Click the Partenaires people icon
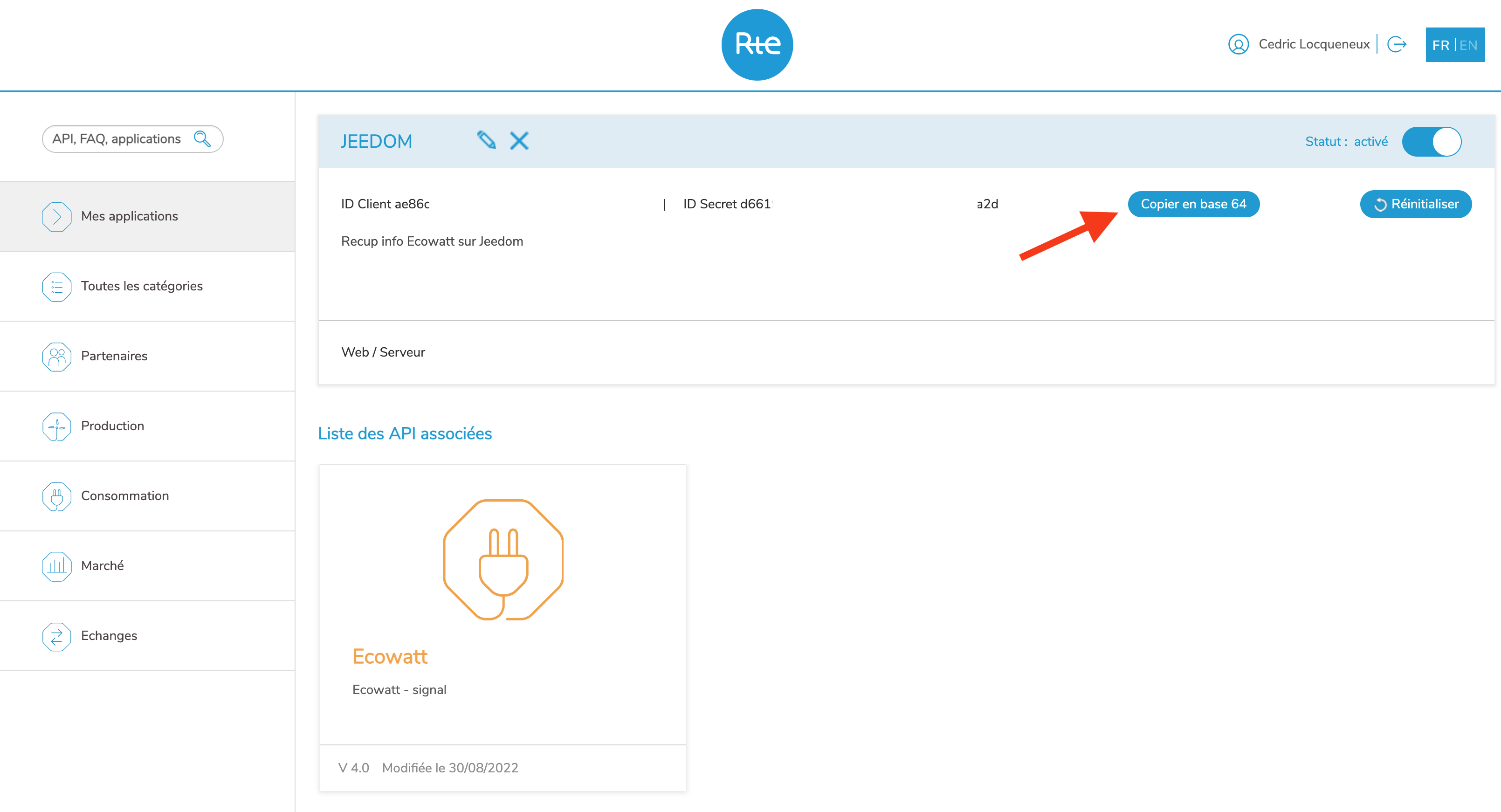The width and height of the screenshot is (1501, 812). coord(56,357)
